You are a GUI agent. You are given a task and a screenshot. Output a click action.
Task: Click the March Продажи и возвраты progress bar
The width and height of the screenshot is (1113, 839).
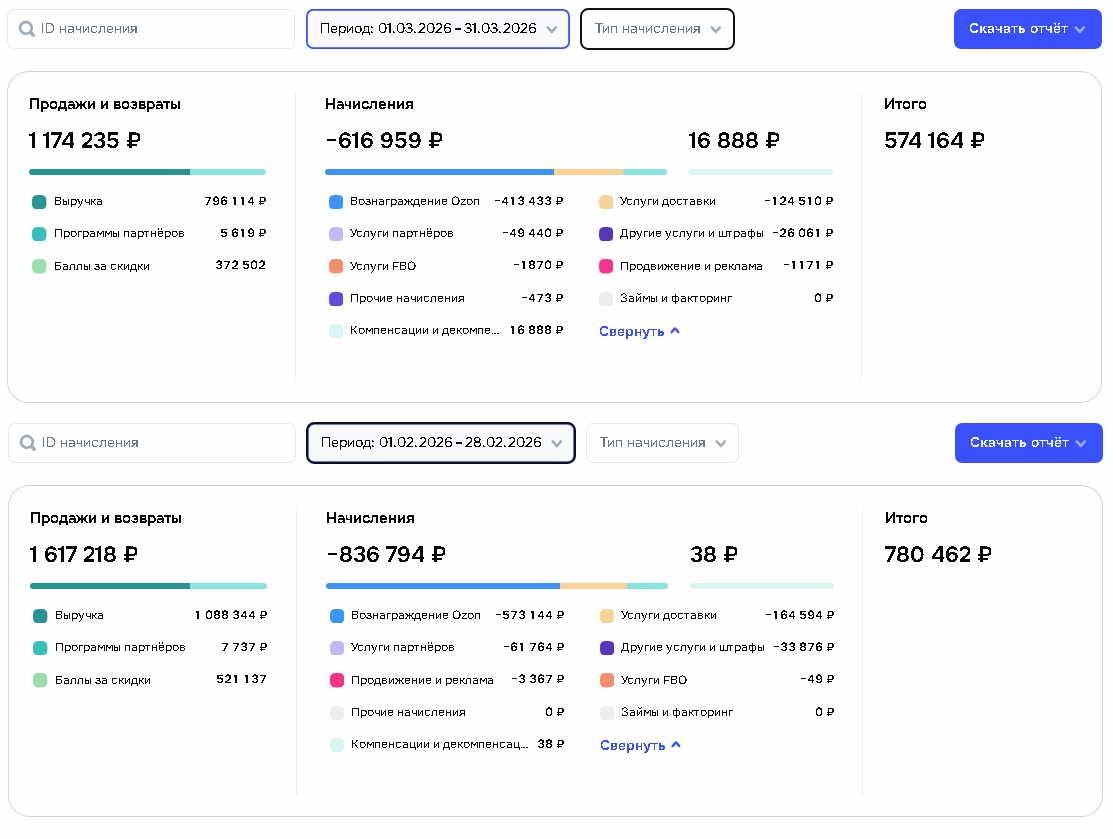[148, 172]
